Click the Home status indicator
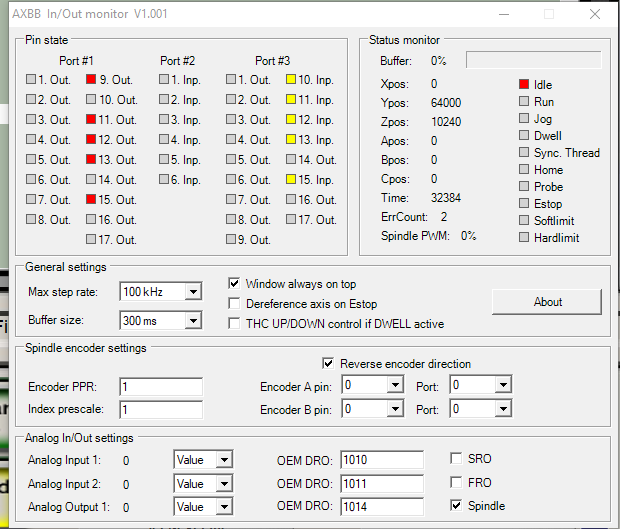620x529 pixels. click(524, 169)
